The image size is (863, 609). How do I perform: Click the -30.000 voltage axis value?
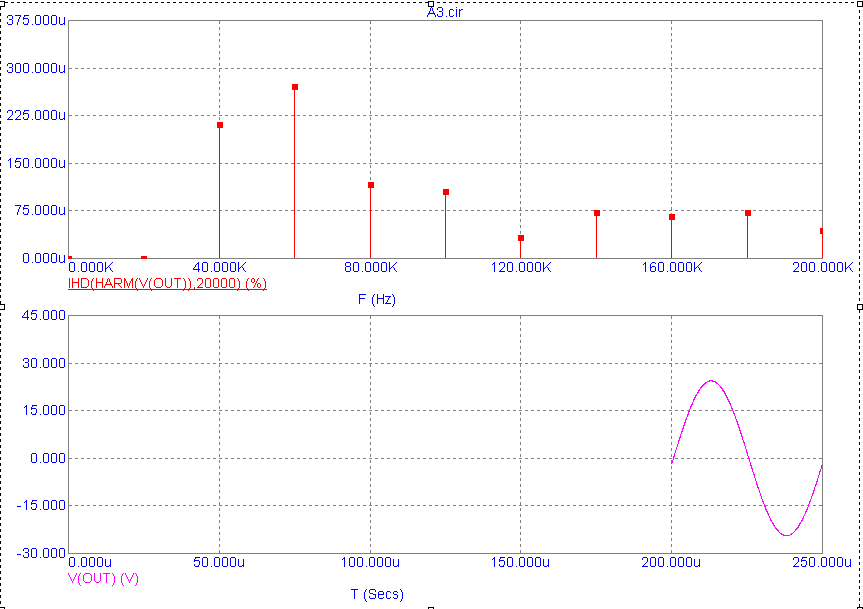(x=41, y=553)
